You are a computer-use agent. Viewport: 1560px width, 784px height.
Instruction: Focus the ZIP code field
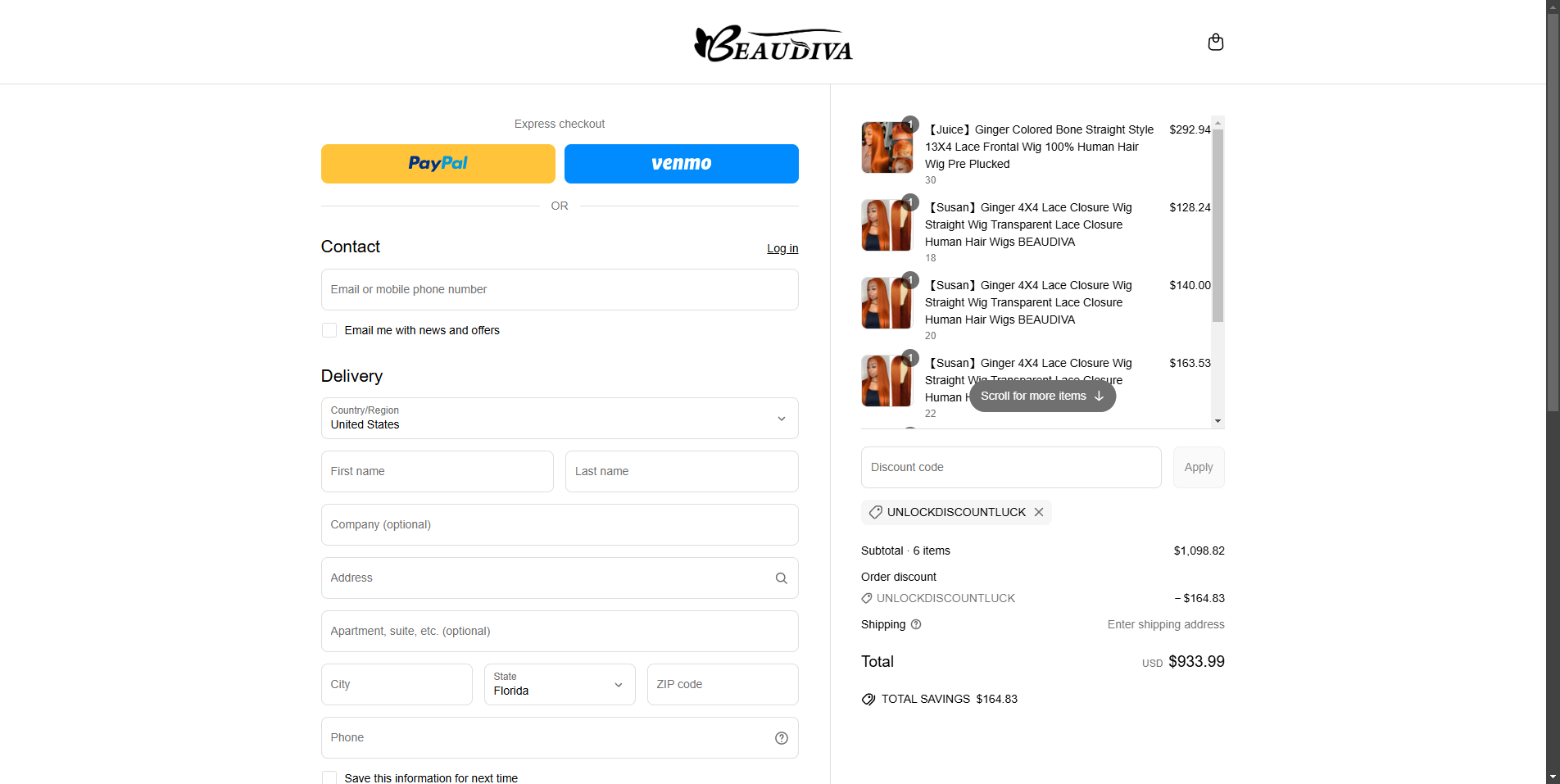coord(723,685)
